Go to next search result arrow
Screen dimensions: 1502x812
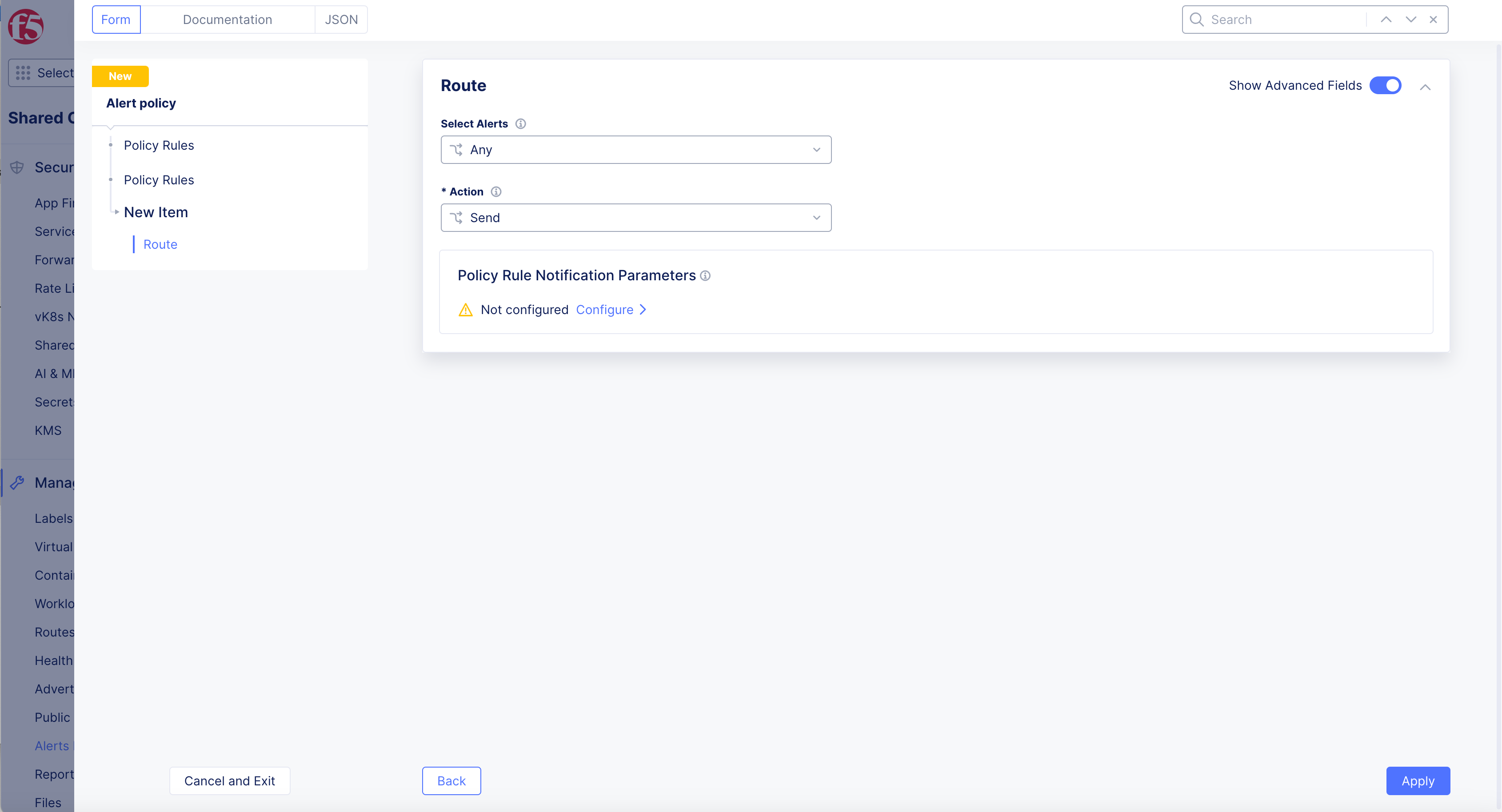(1410, 20)
